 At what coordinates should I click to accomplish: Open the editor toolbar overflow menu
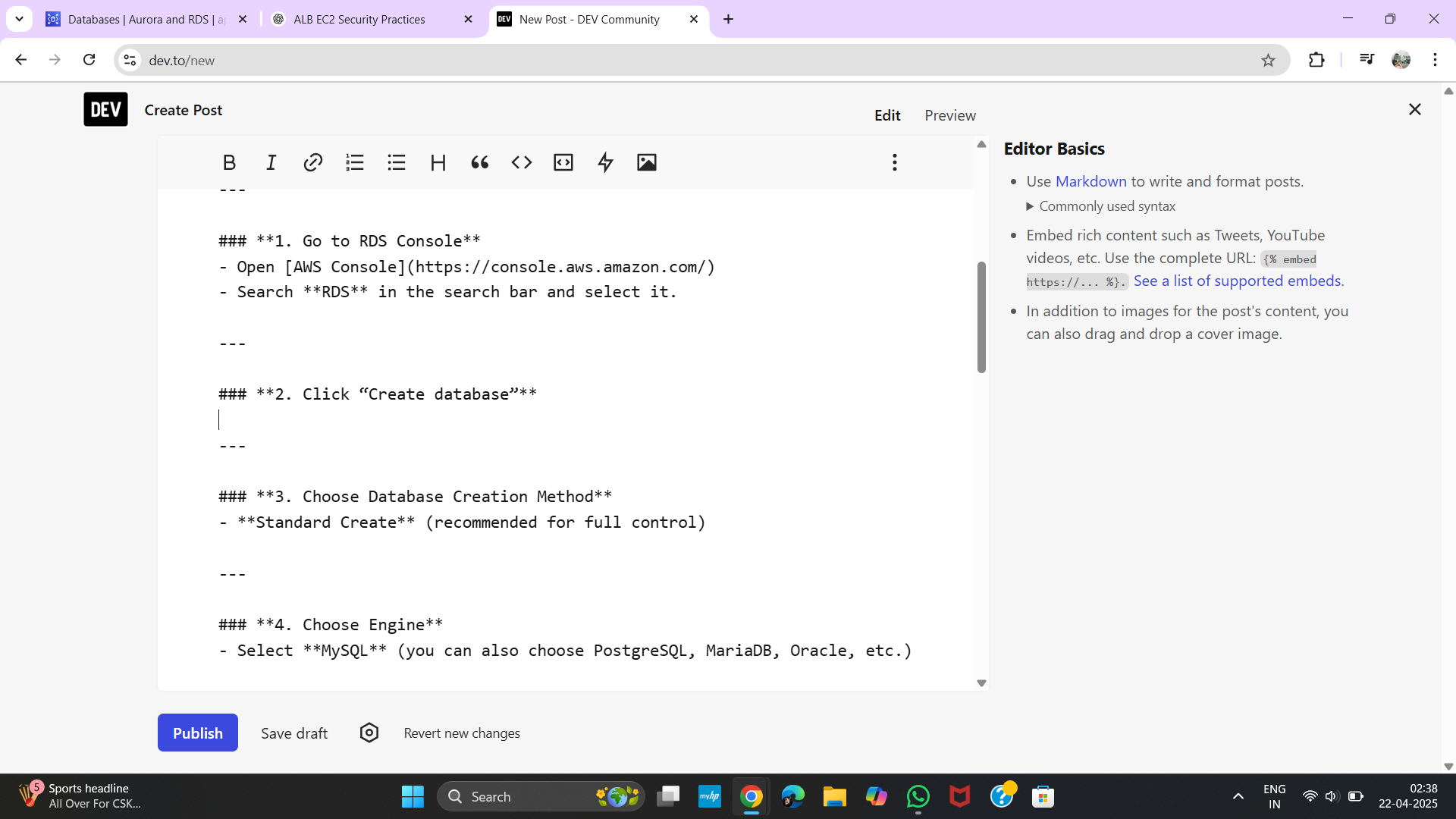click(895, 162)
